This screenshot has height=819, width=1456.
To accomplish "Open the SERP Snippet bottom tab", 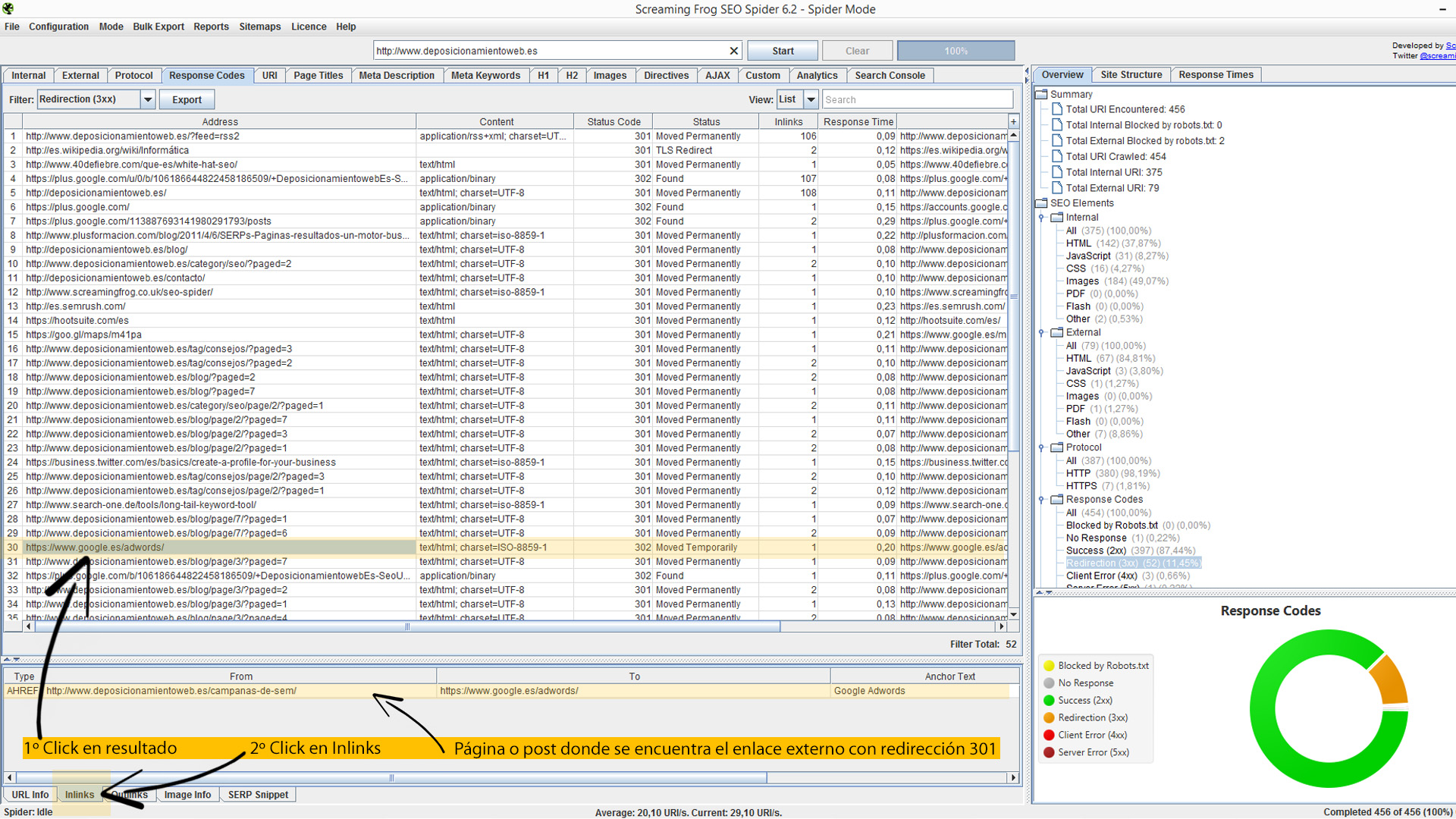I will coord(258,795).
